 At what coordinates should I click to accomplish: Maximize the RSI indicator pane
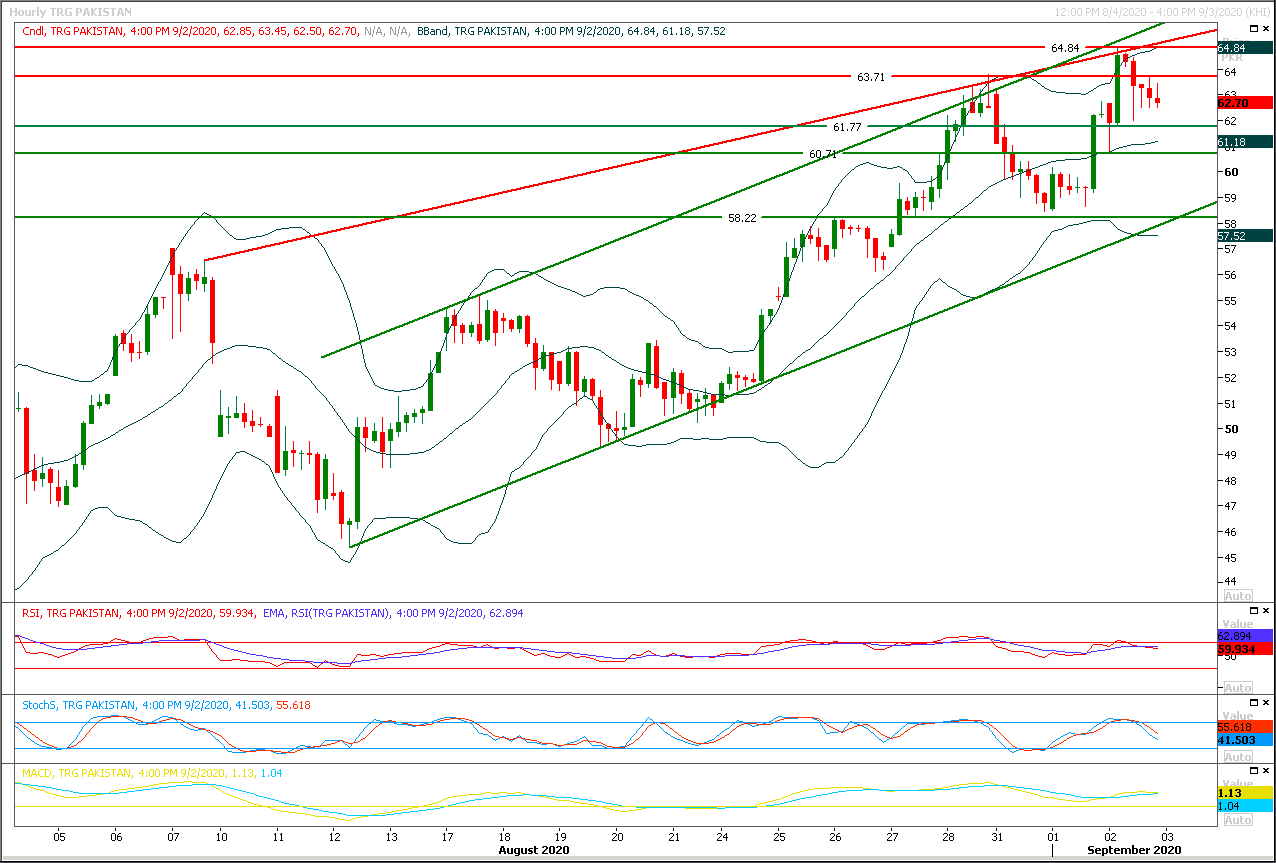click(1253, 610)
